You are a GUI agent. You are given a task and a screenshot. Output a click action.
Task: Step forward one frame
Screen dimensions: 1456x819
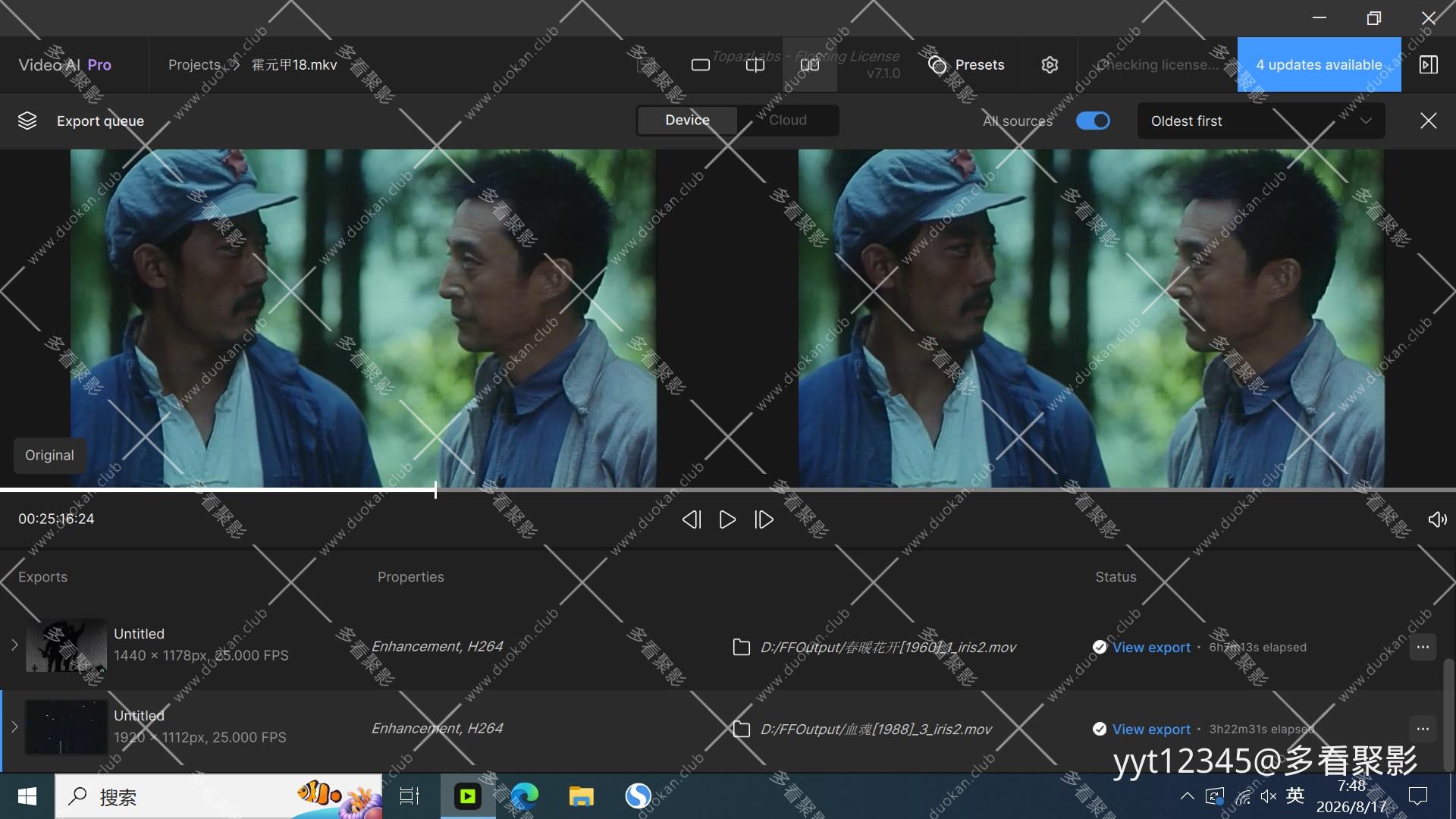[x=764, y=519]
